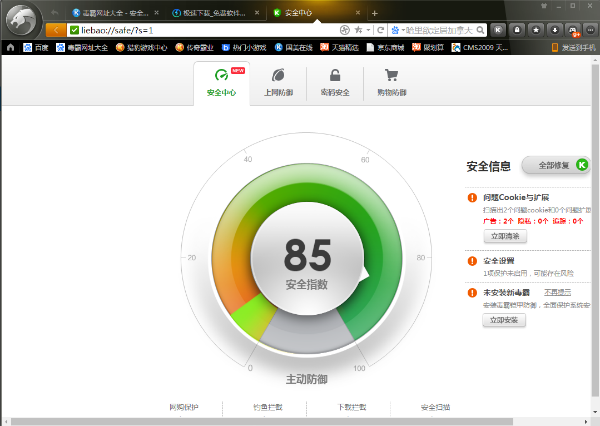Image resolution: width=600 pixels, height=426 pixels.
Task: Click the 全部修复 button
Action: click(556, 165)
